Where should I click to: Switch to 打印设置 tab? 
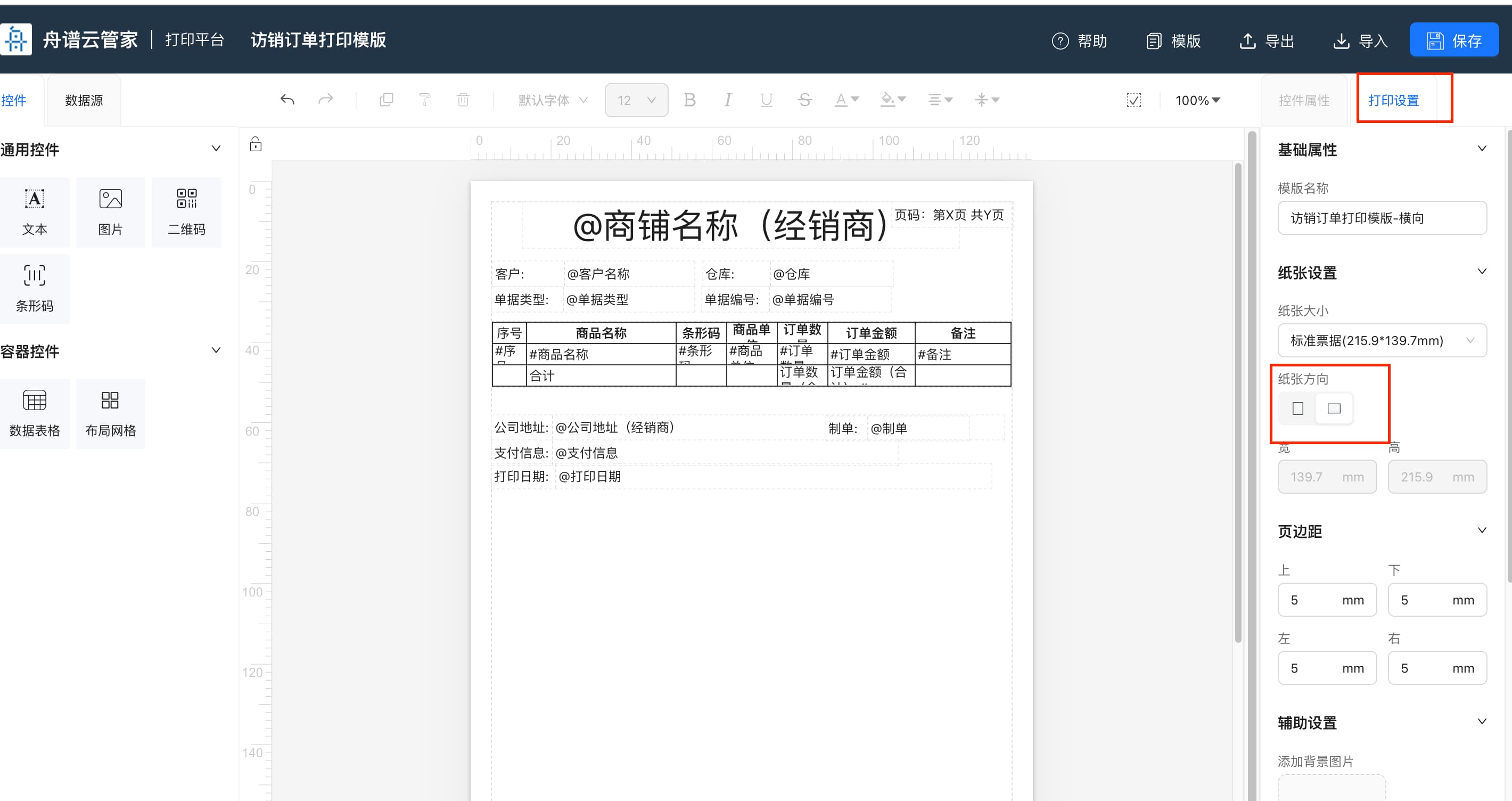click(1393, 101)
